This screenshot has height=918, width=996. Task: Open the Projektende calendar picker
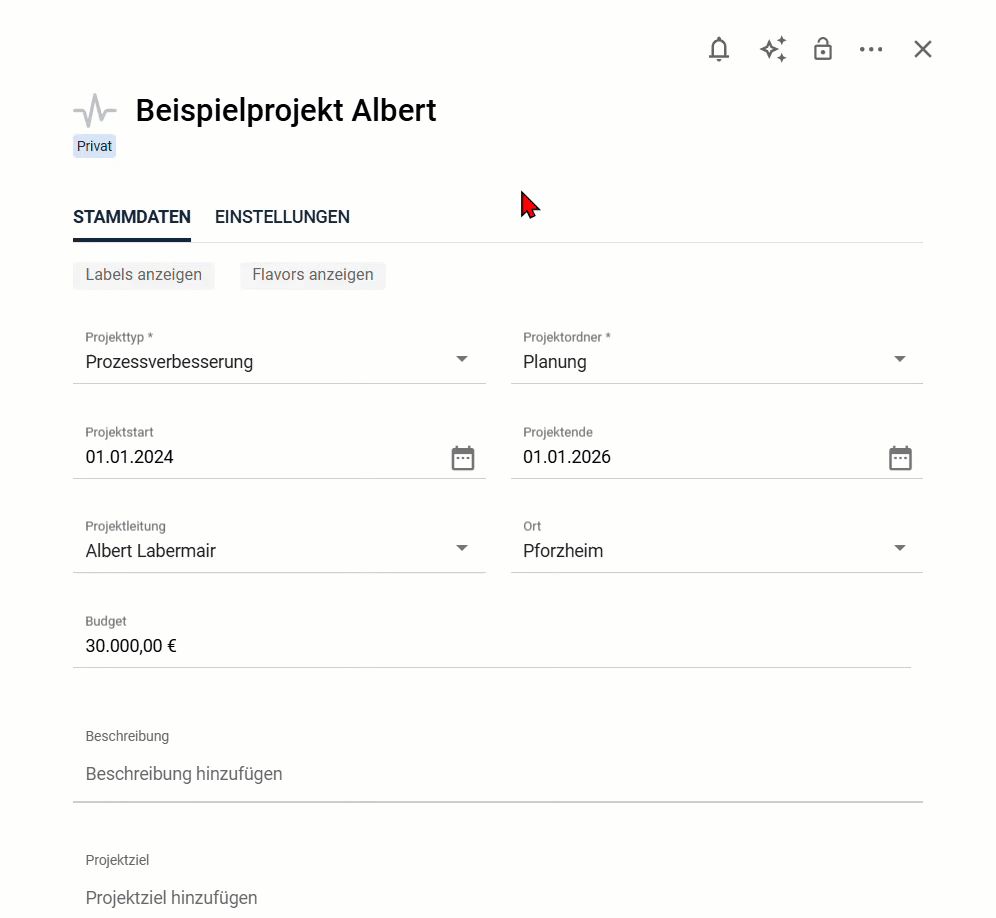[x=900, y=458]
